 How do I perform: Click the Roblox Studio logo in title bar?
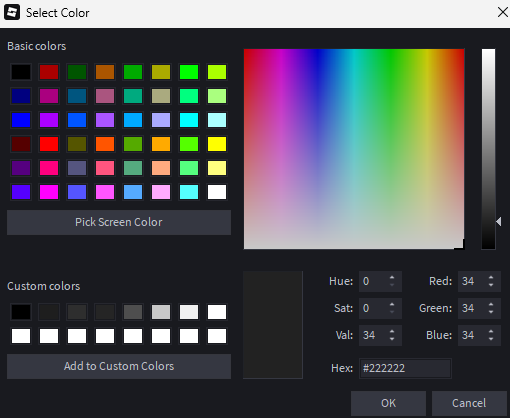point(12,13)
